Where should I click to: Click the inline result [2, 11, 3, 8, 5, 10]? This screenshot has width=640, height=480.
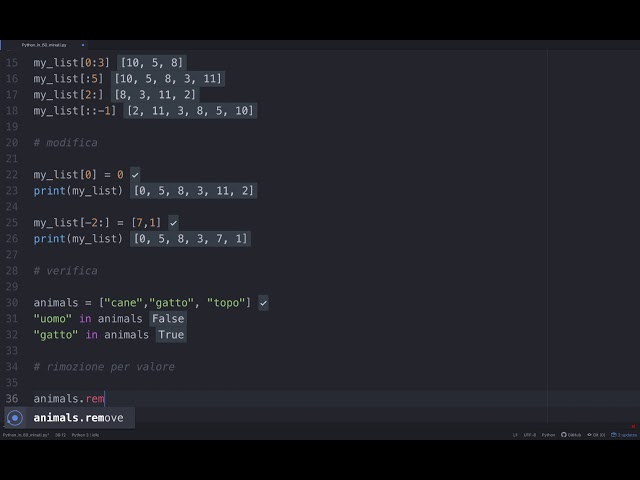tap(190, 111)
